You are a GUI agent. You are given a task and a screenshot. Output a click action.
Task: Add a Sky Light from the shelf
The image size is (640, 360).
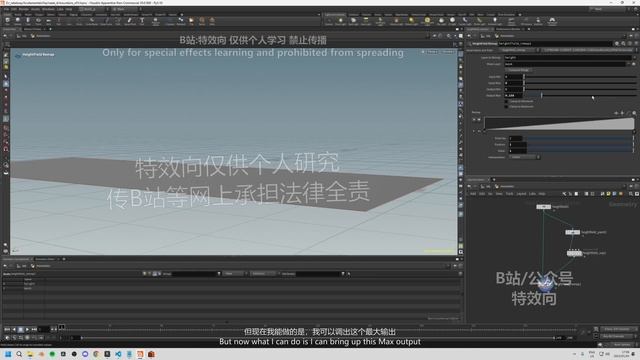click(441, 21)
